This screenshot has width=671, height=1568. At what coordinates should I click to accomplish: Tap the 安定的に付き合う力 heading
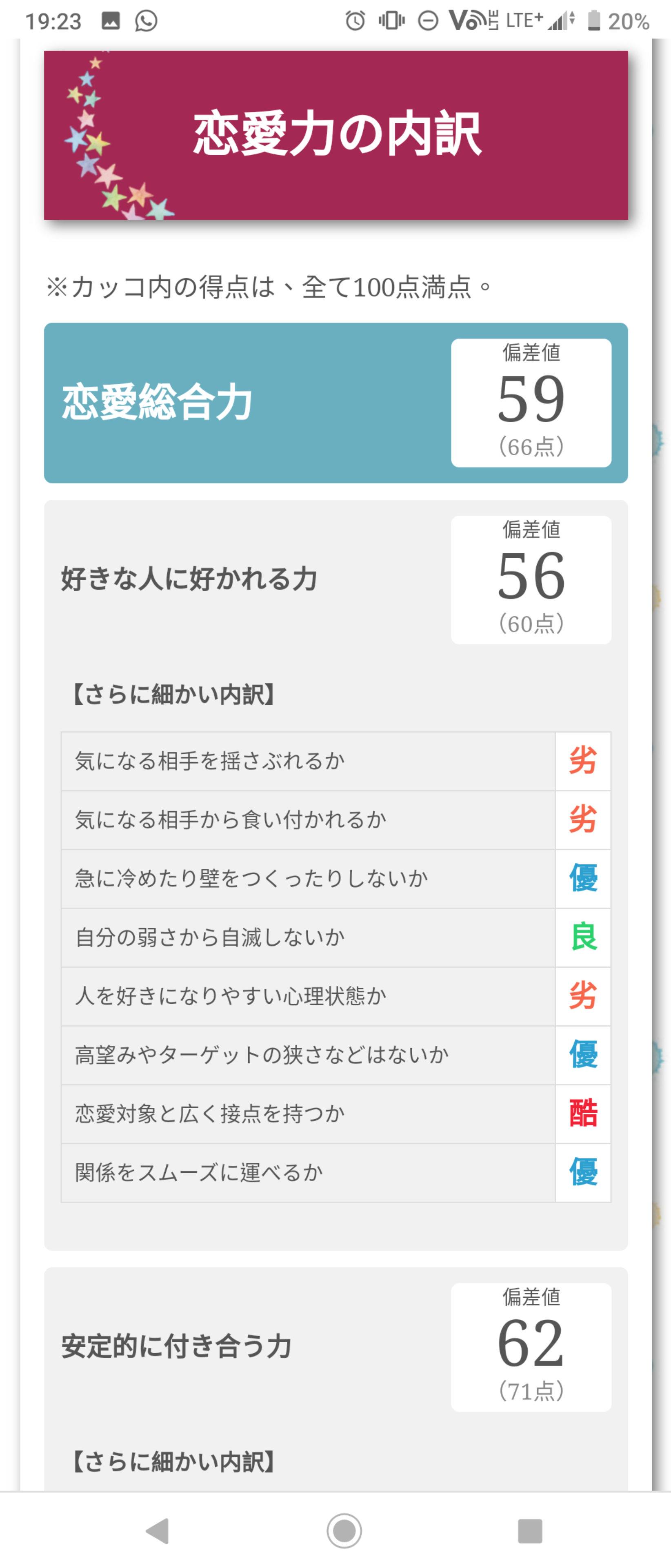[x=176, y=1345]
